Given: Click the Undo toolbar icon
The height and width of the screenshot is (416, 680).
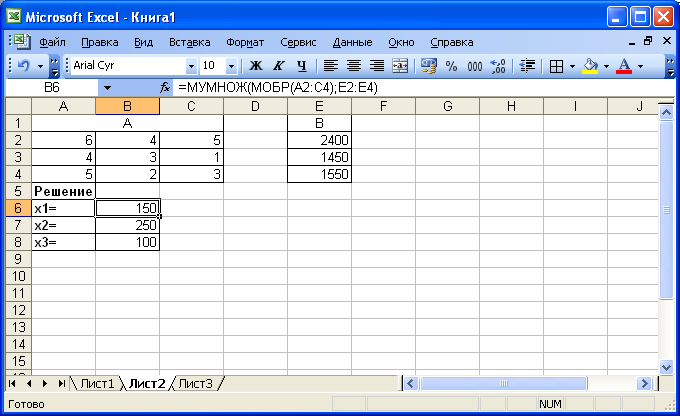Looking at the screenshot, I should pos(24,66).
